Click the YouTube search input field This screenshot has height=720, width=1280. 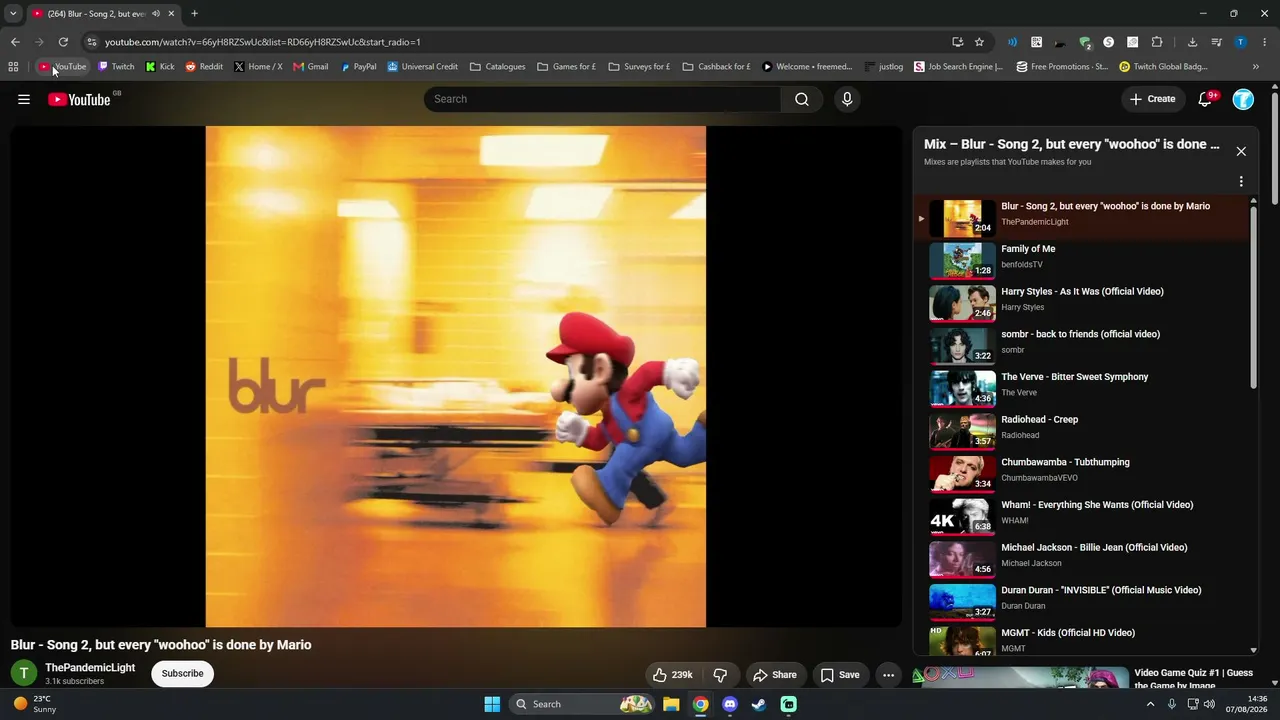[602, 99]
